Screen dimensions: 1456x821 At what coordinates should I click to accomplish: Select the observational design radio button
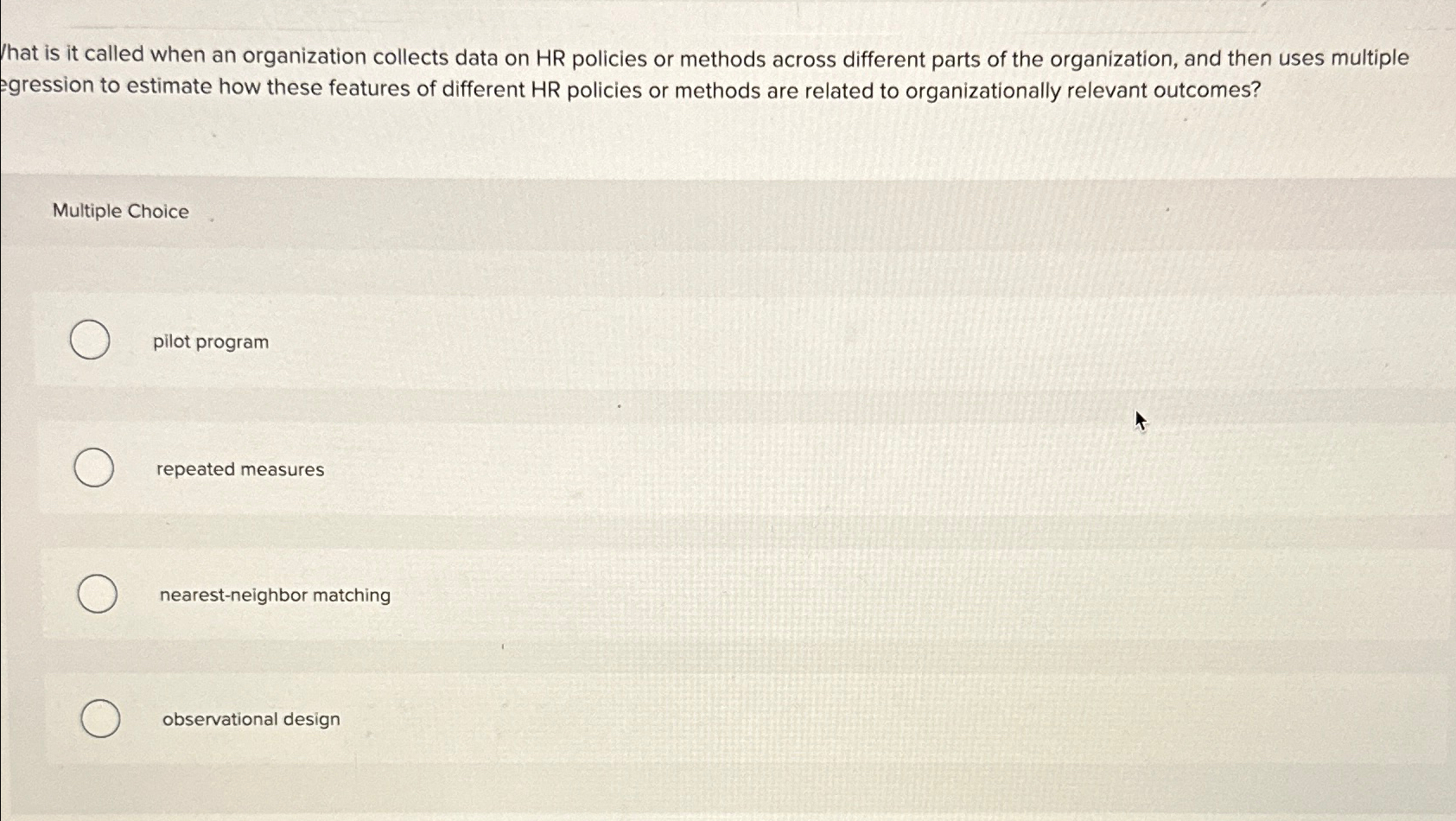(98, 717)
